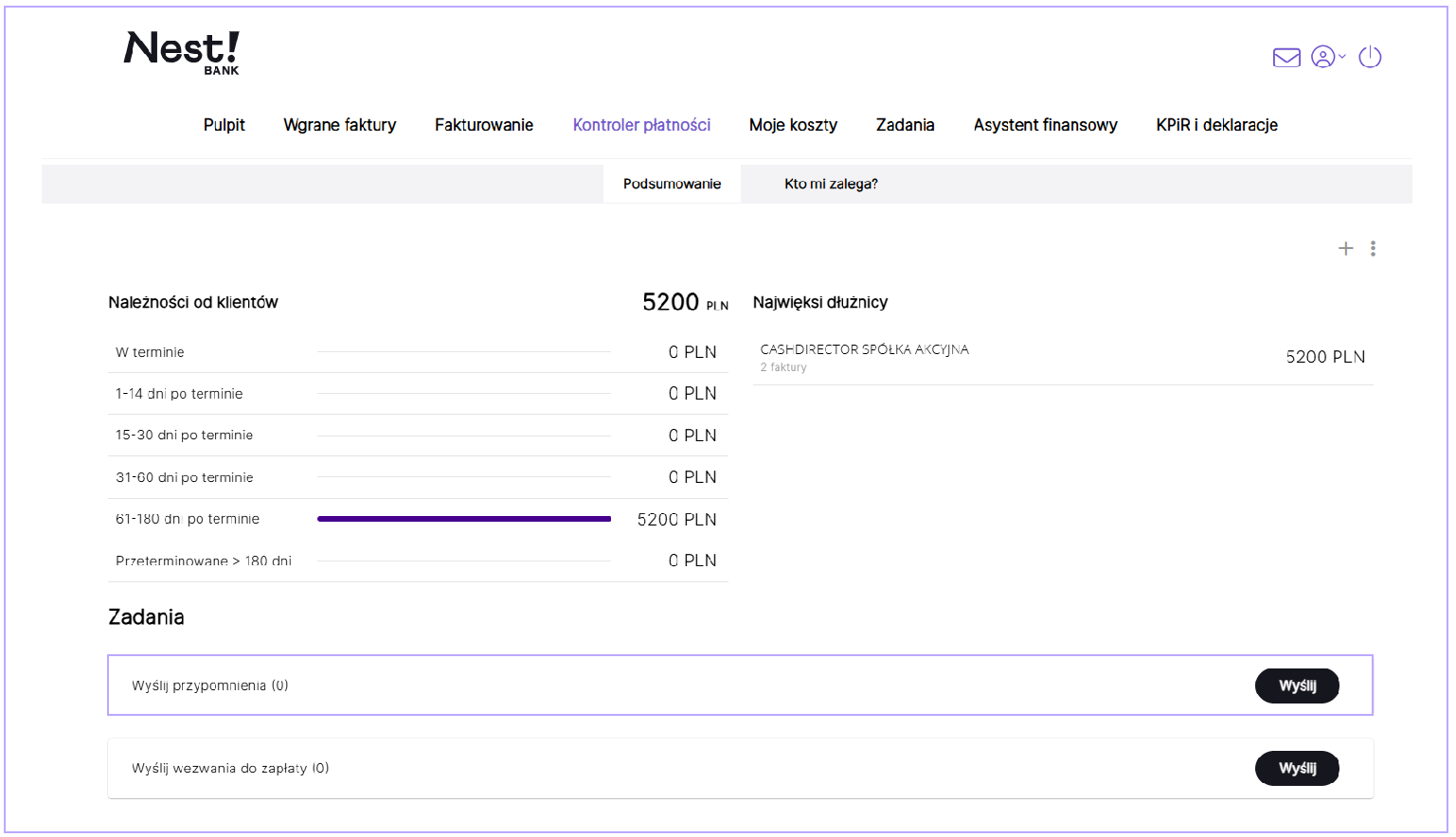Viewport: 1456px width, 837px height.
Task: Click Wyślij button for przypomnienia
Action: (x=1297, y=686)
